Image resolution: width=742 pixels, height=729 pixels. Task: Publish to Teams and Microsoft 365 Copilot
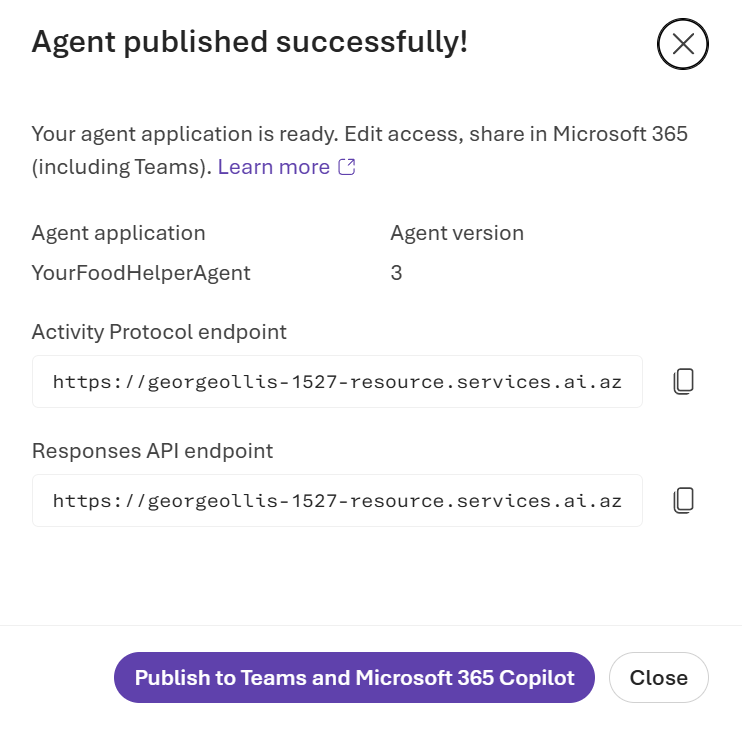click(354, 678)
